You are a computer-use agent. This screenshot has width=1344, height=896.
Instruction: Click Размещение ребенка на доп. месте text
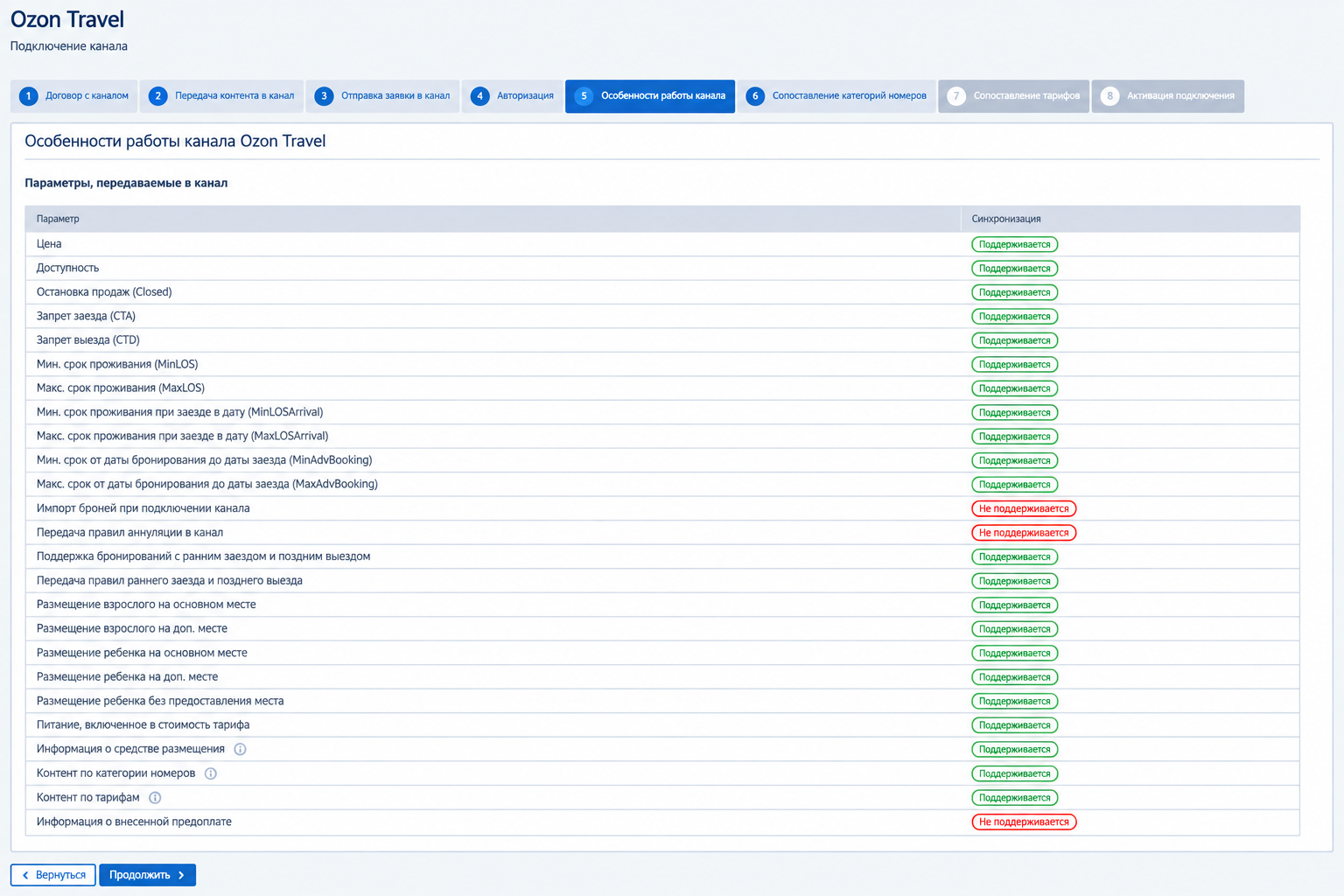click(x=128, y=677)
